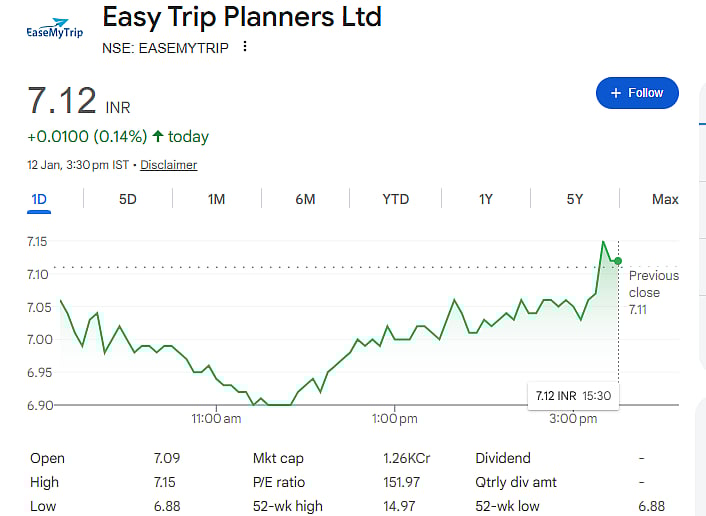View the 1Y price history
The width and height of the screenshot is (706, 516).
click(x=485, y=199)
